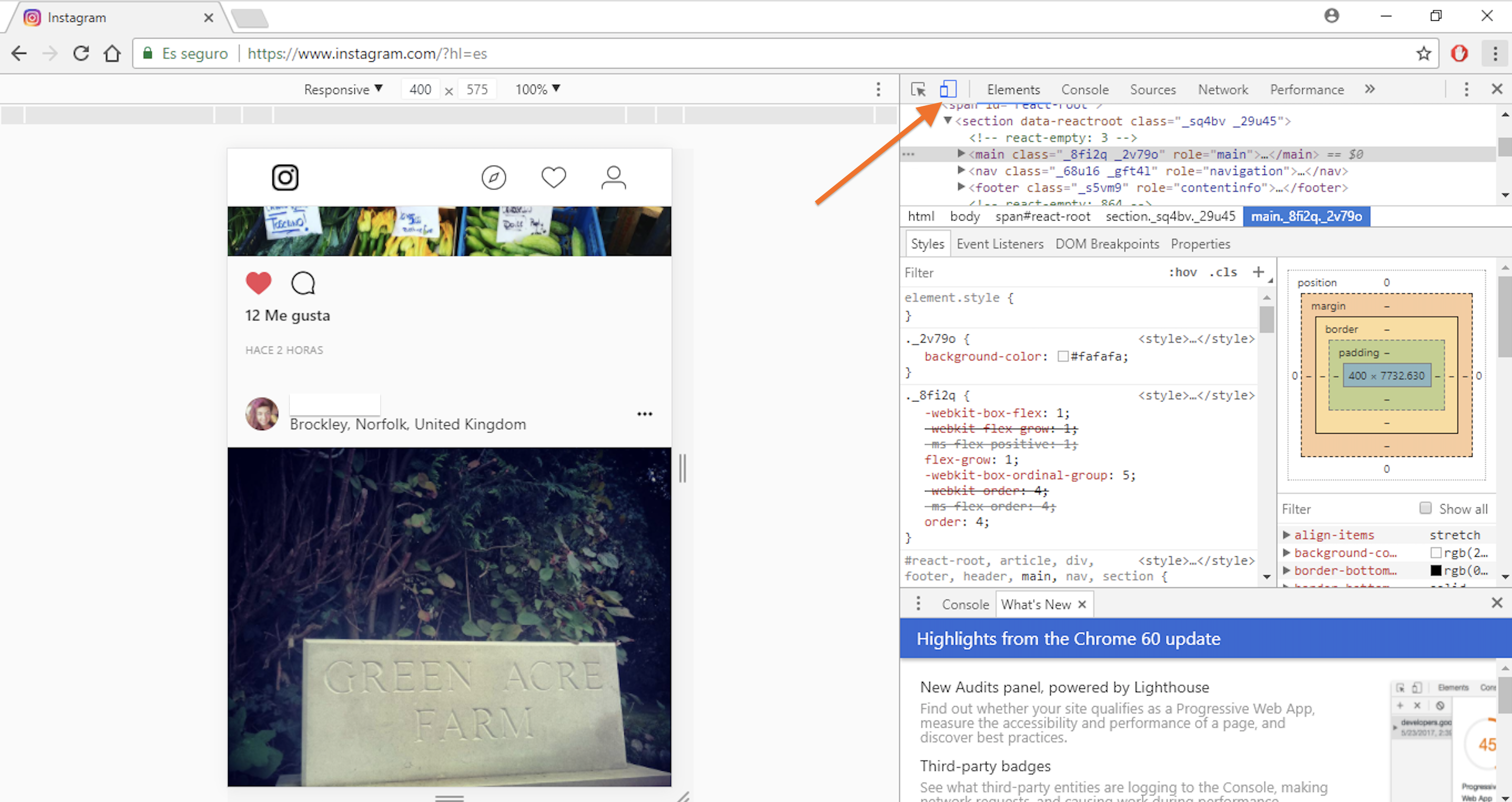Click the width field showing 400

[x=420, y=89]
